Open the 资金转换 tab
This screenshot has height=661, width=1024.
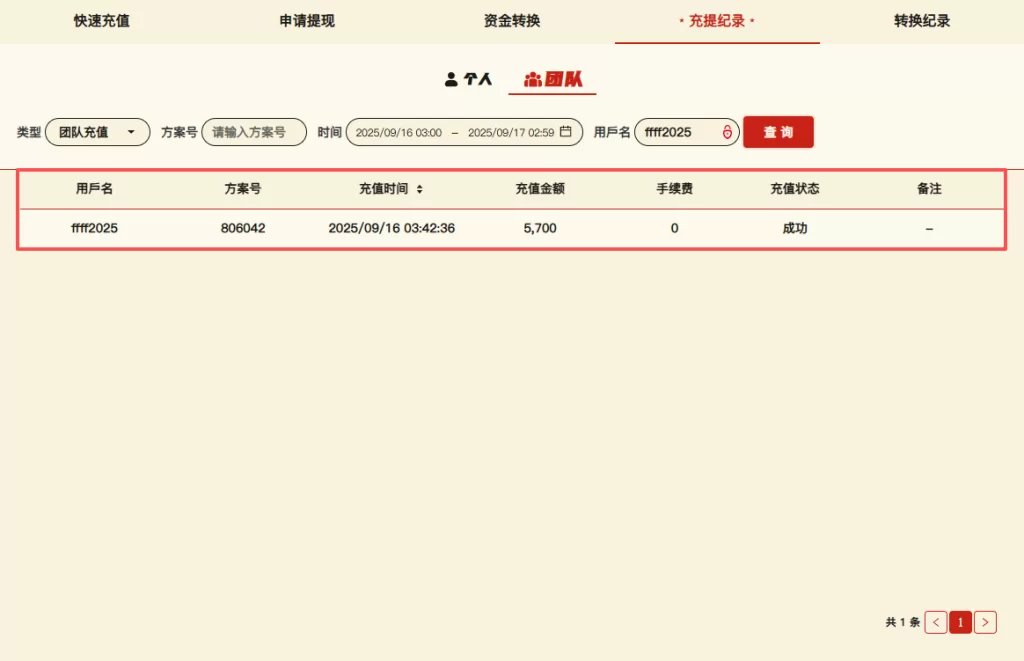point(512,21)
